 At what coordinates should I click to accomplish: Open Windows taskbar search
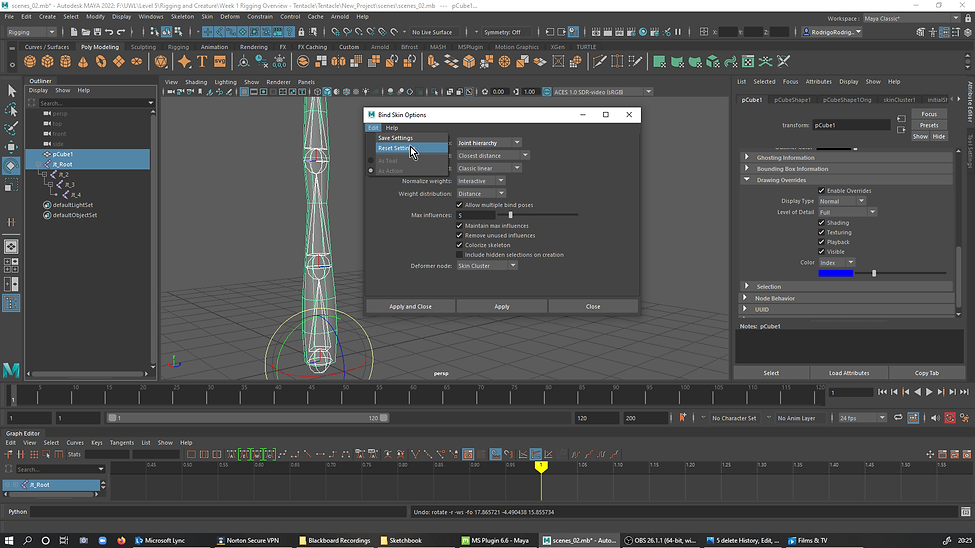point(27,541)
